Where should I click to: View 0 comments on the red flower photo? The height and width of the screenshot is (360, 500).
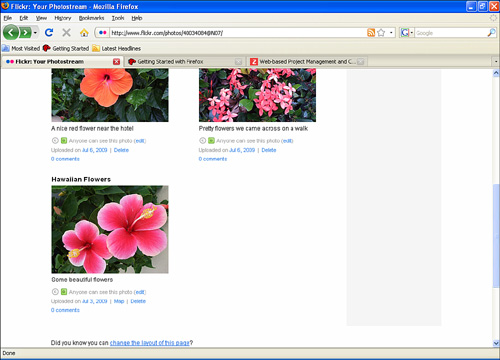click(x=65, y=159)
